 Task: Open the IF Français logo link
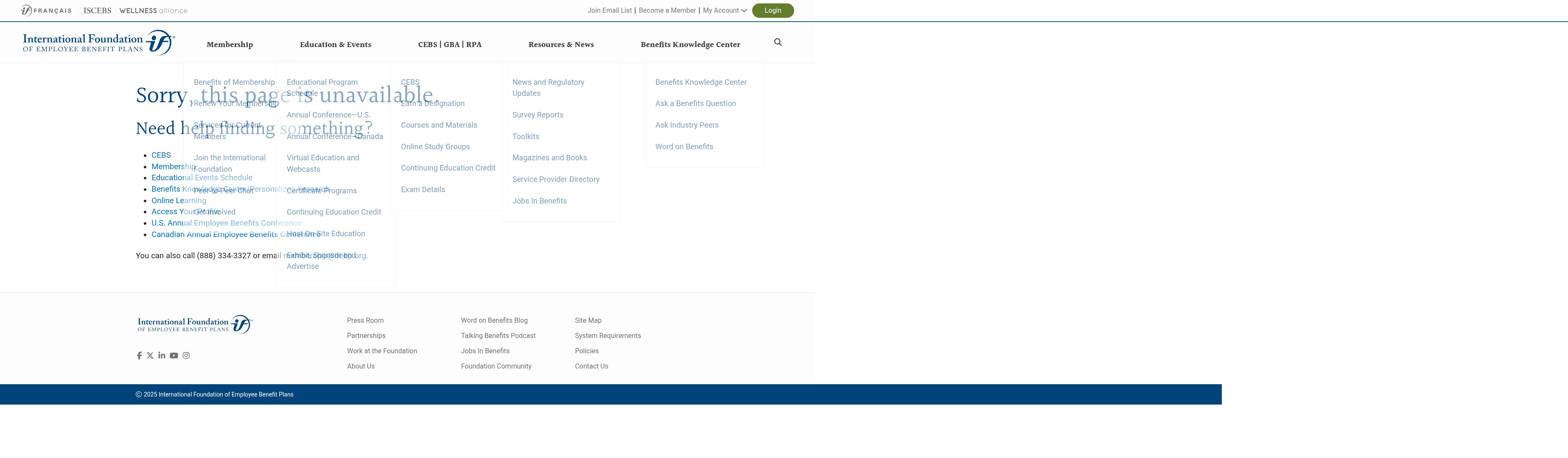coord(46,10)
